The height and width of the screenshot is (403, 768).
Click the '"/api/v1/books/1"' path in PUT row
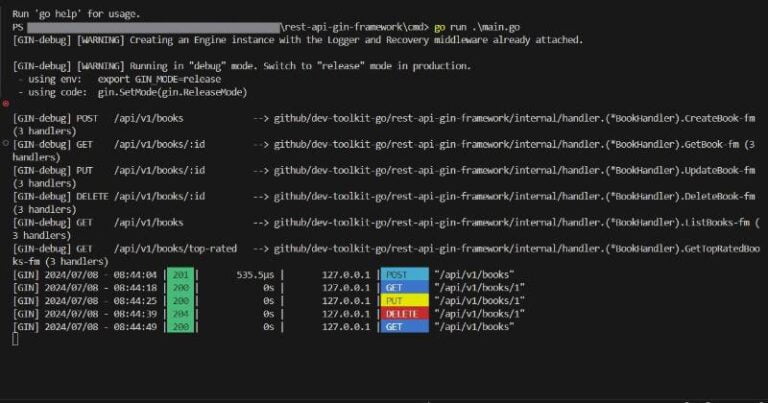(x=480, y=301)
